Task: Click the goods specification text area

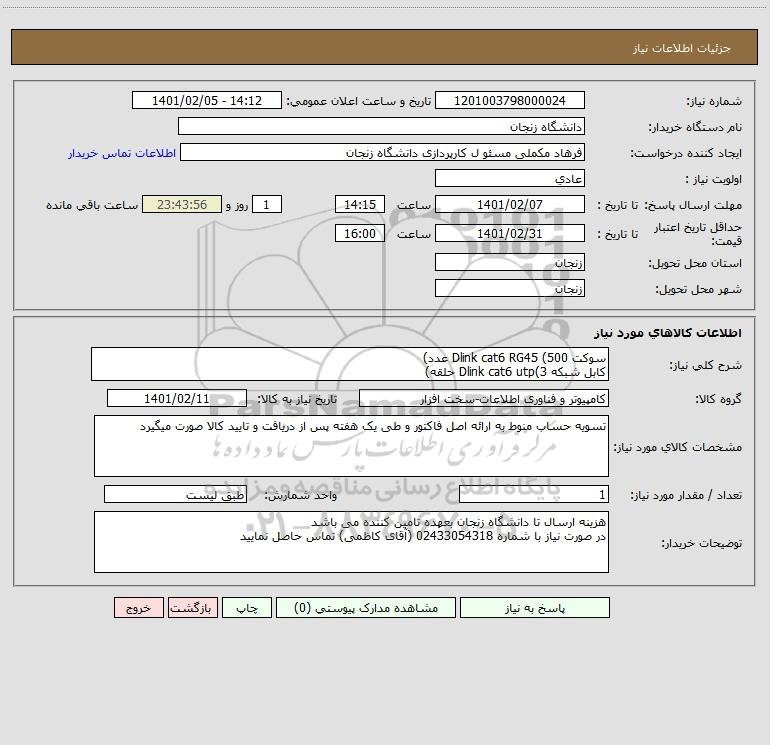Action: (351, 446)
